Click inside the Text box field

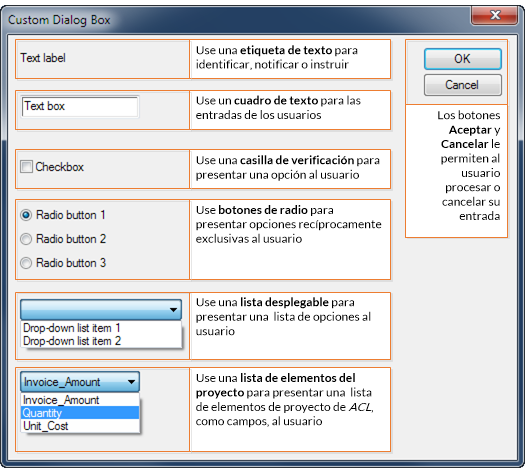coord(80,107)
